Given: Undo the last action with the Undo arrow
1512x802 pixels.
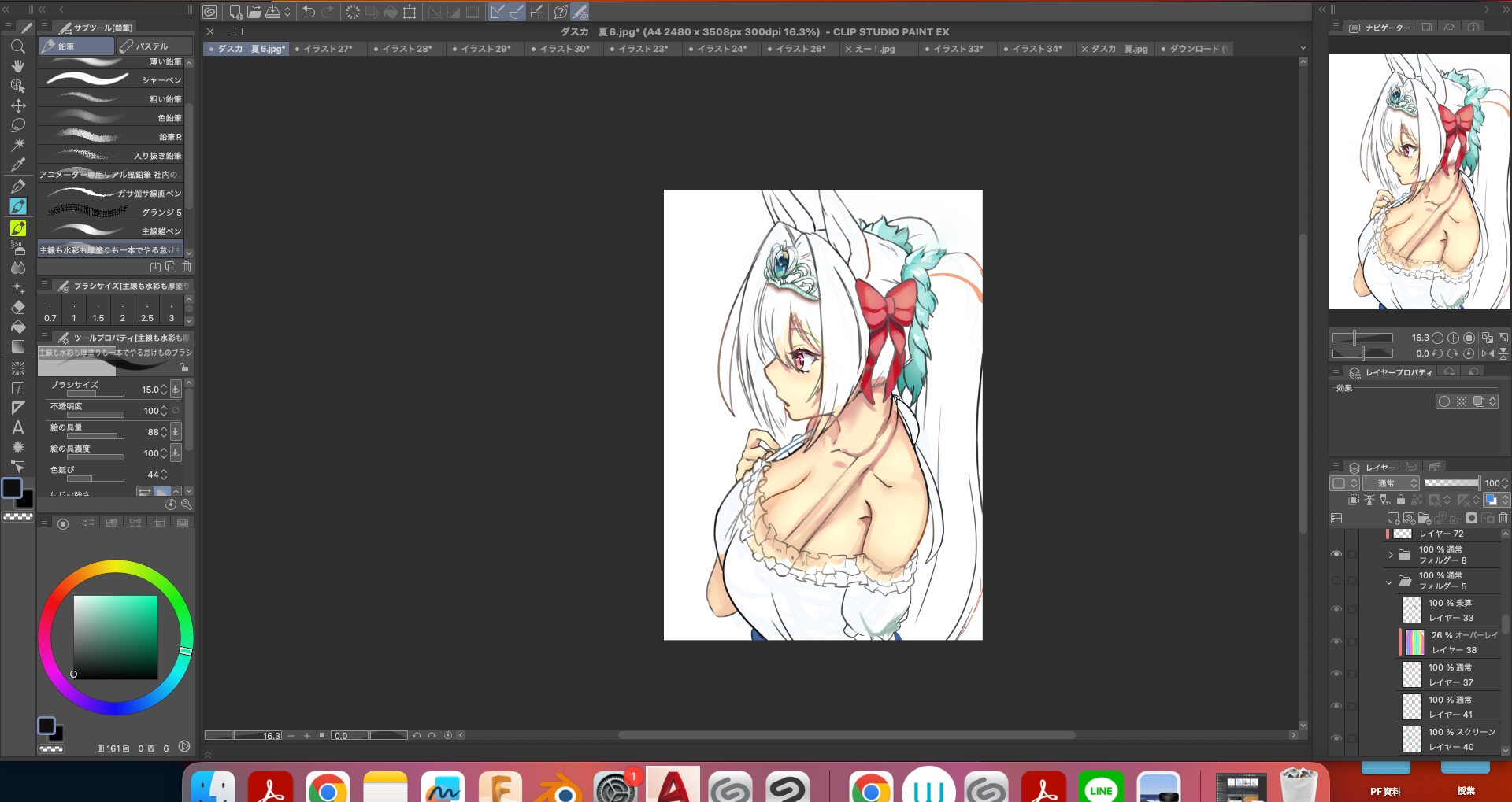Looking at the screenshot, I should pyautogui.click(x=309, y=12).
